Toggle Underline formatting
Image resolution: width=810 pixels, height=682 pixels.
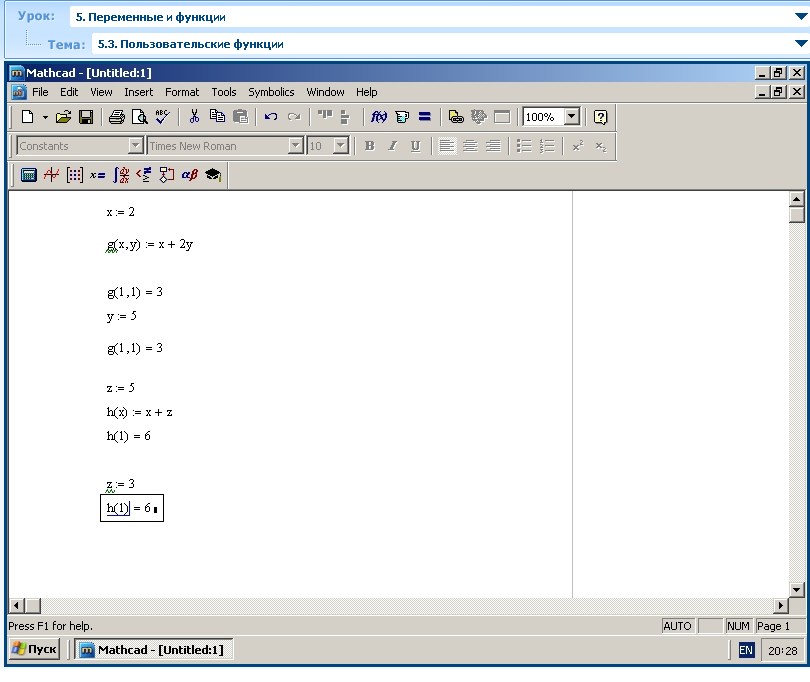[415, 146]
